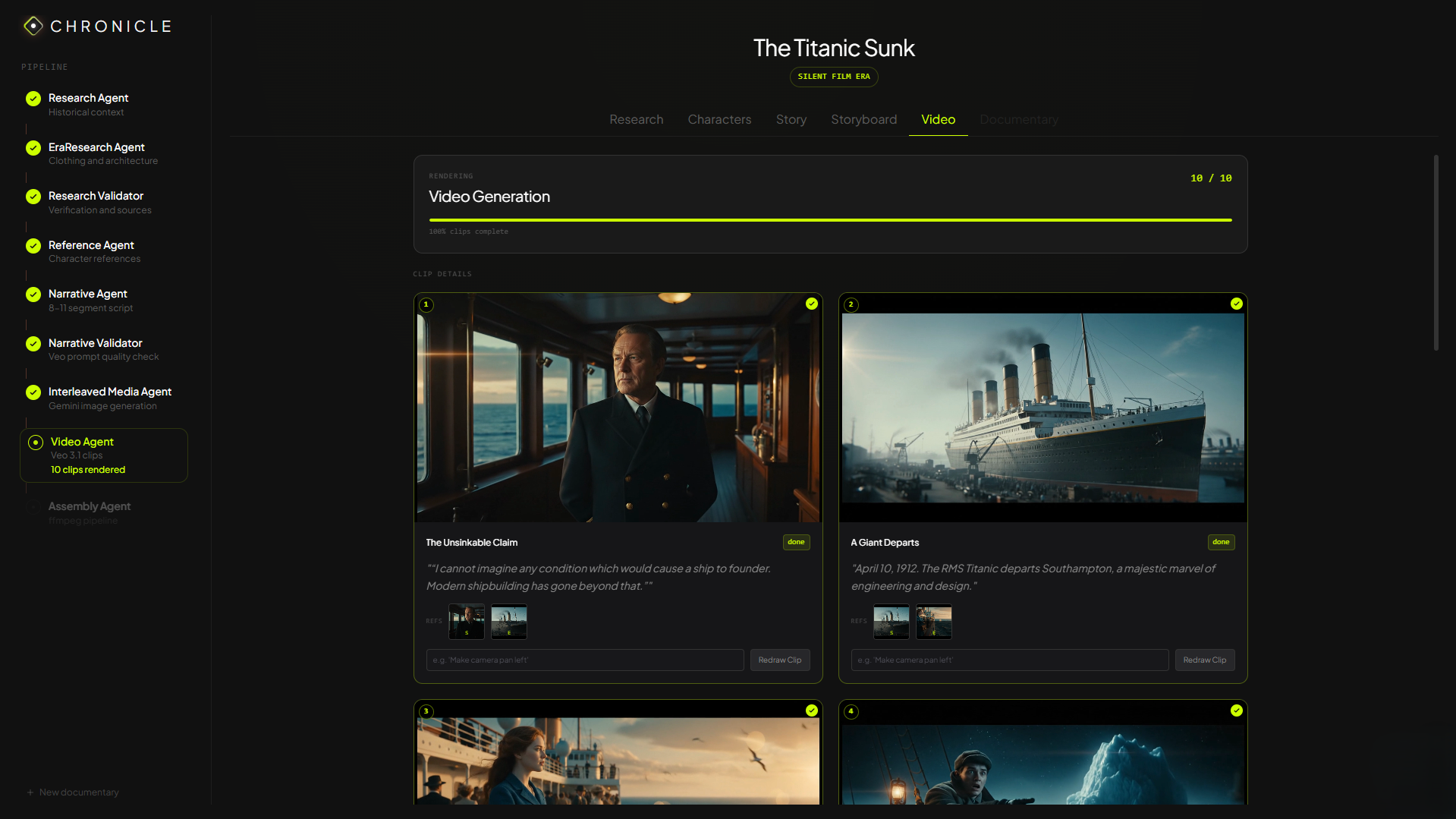
Task: Click the Silent Film Era badge
Action: [x=834, y=77]
